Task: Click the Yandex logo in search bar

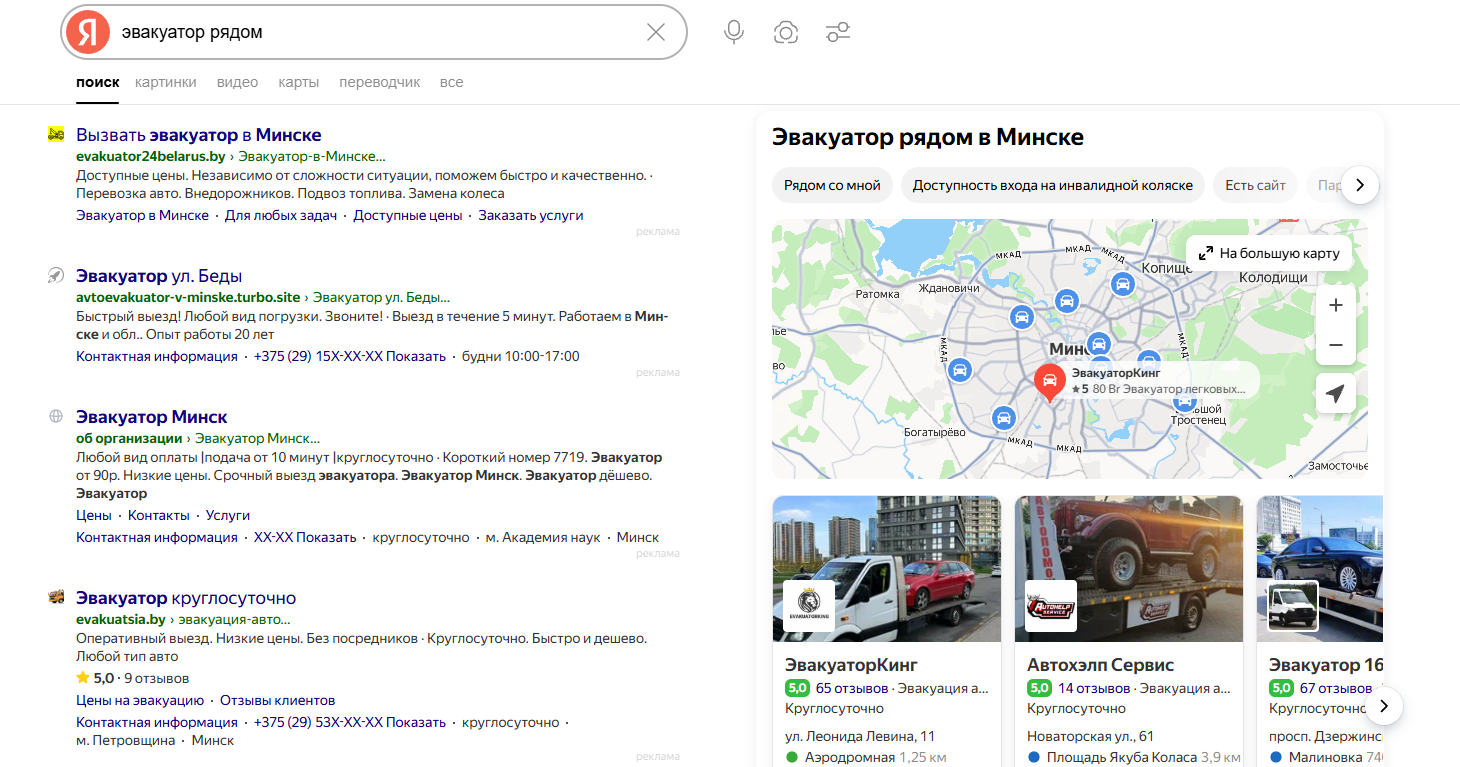Action: (88, 32)
